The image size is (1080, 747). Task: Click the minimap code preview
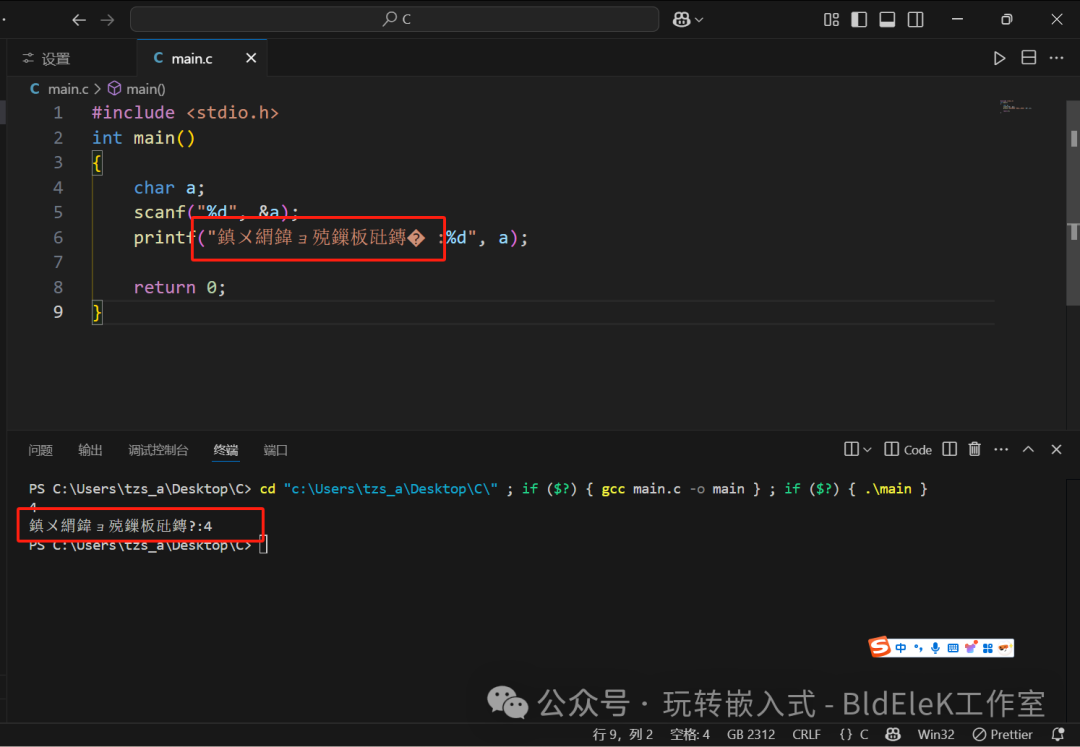pos(1017,106)
